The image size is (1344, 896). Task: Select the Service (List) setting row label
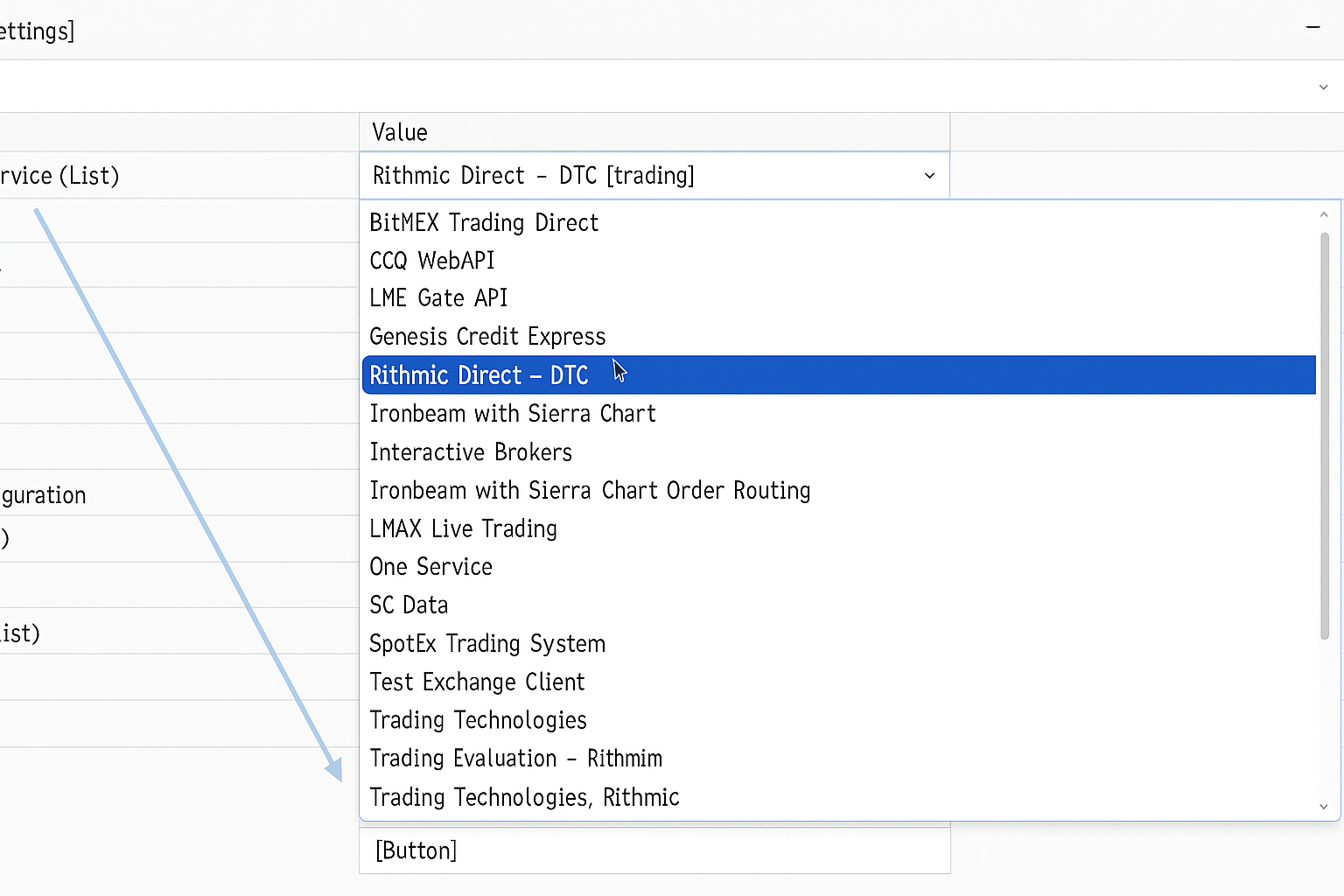59,175
